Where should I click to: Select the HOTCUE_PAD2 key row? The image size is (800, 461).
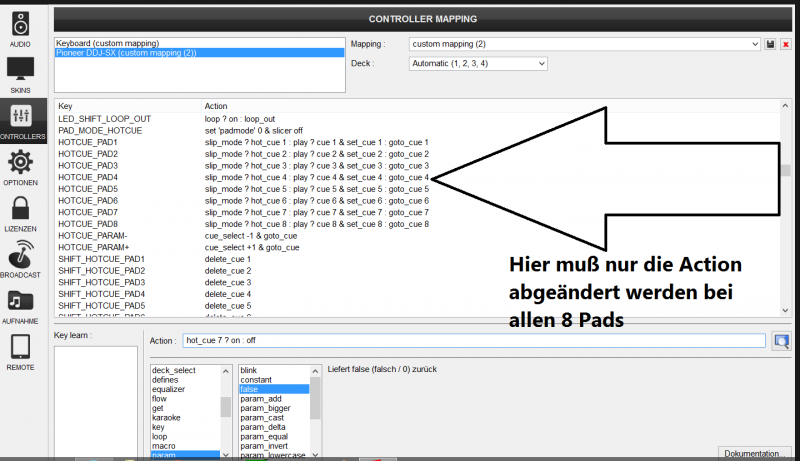pos(417,154)
